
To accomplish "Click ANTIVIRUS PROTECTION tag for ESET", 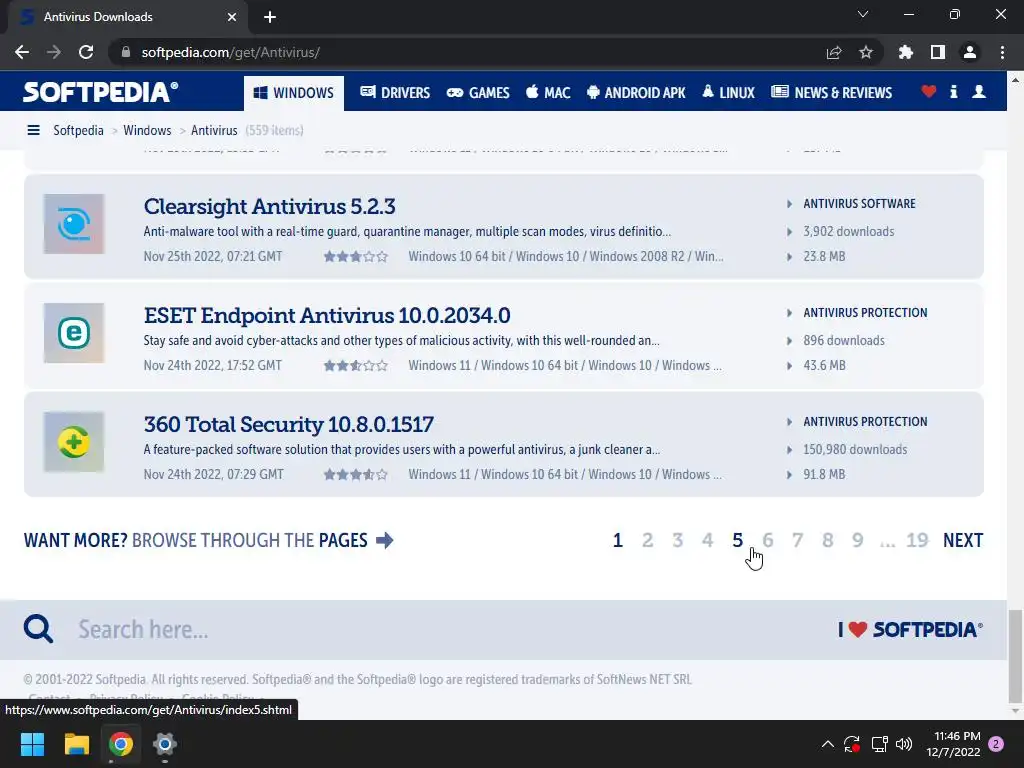I will [x=865, y=313].
